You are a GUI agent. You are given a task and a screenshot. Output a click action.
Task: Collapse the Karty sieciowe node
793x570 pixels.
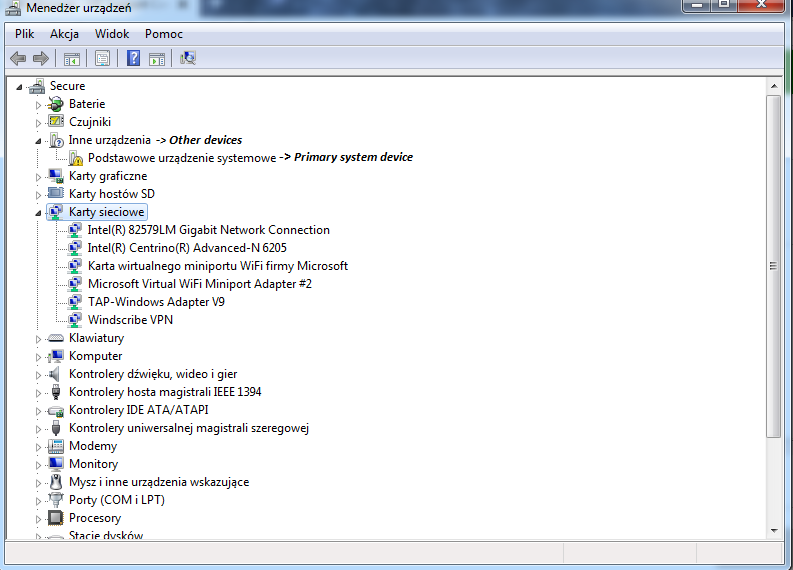click(x=38, y=213)
